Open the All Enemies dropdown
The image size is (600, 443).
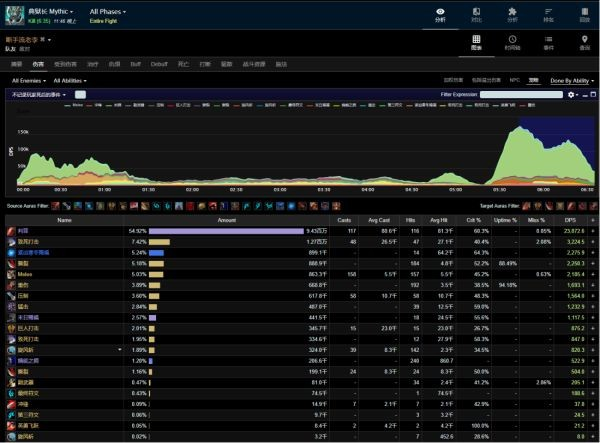click(29, 81)
